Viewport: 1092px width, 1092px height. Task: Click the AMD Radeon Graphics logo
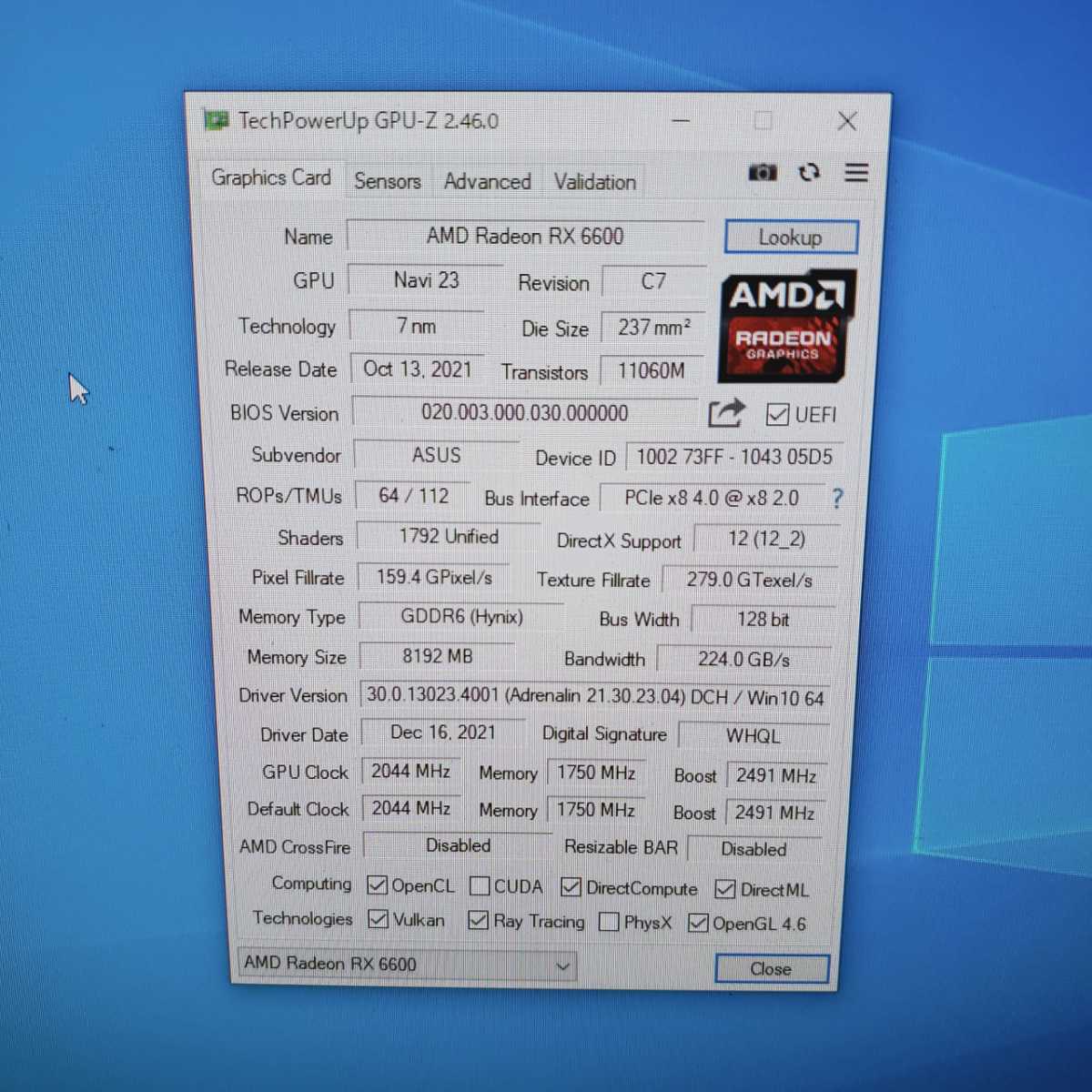(x=788, y=326)
